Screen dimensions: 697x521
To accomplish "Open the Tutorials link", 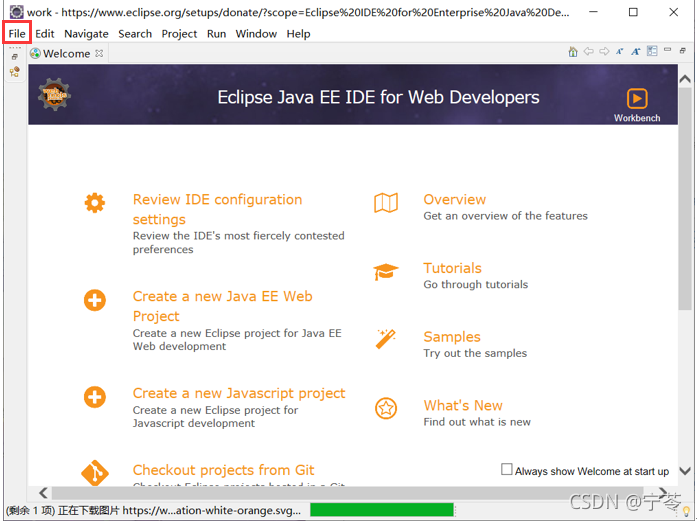I will [x=452, y=268].
